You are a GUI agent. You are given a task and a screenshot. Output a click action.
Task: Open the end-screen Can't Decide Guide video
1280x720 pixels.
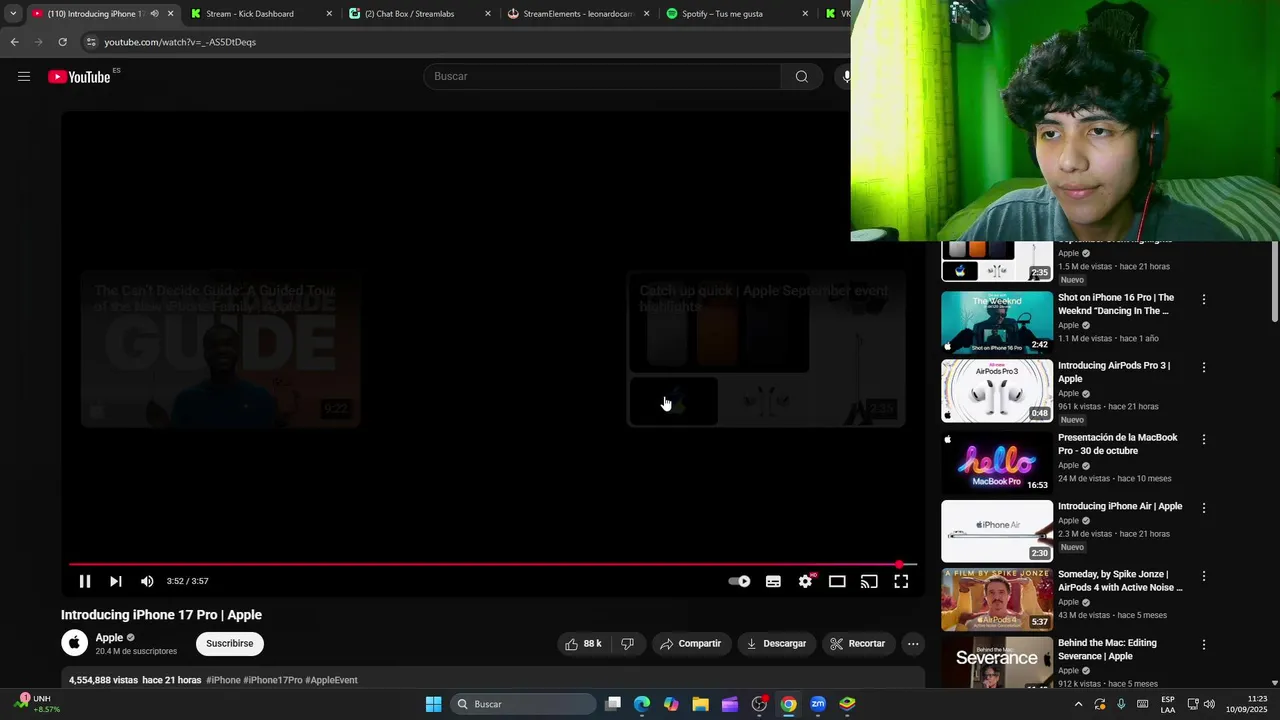tap(220, 348)
